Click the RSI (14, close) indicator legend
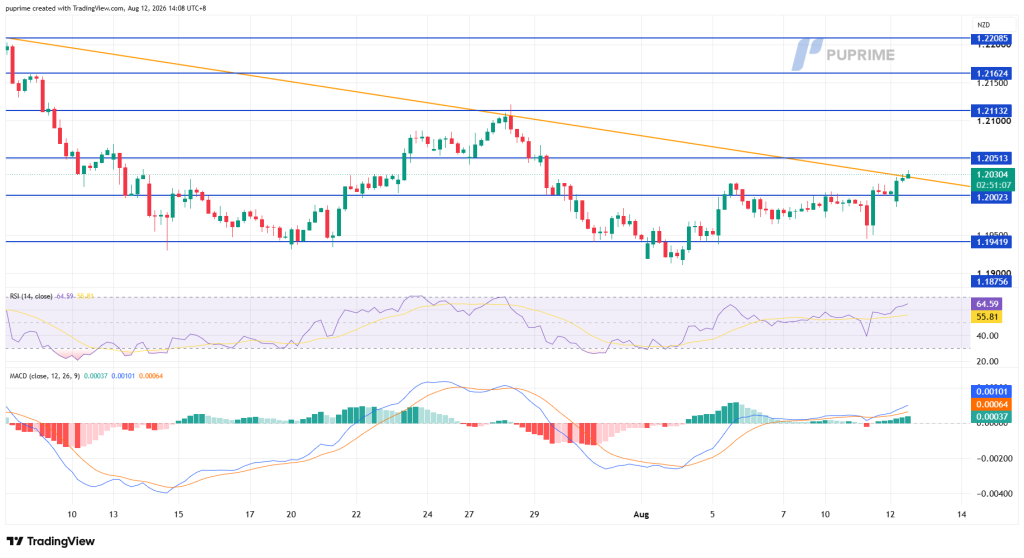The height and width of the screenshot is (558, 1024). [31, 297]
